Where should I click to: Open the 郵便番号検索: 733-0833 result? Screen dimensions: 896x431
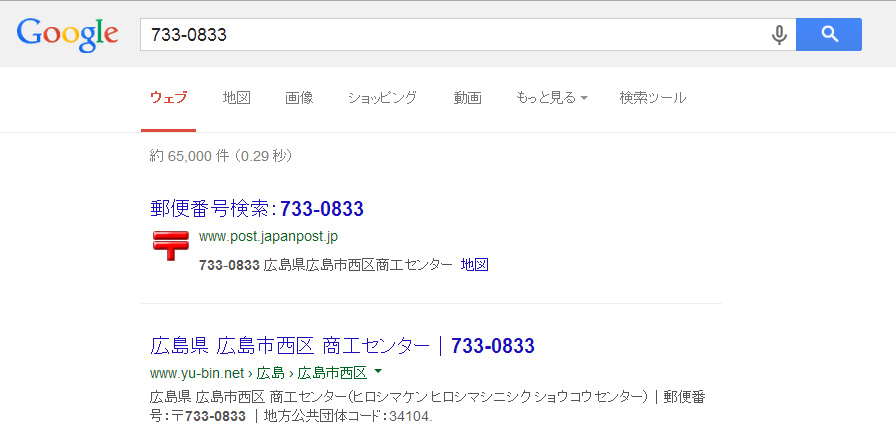coord(257,209)
